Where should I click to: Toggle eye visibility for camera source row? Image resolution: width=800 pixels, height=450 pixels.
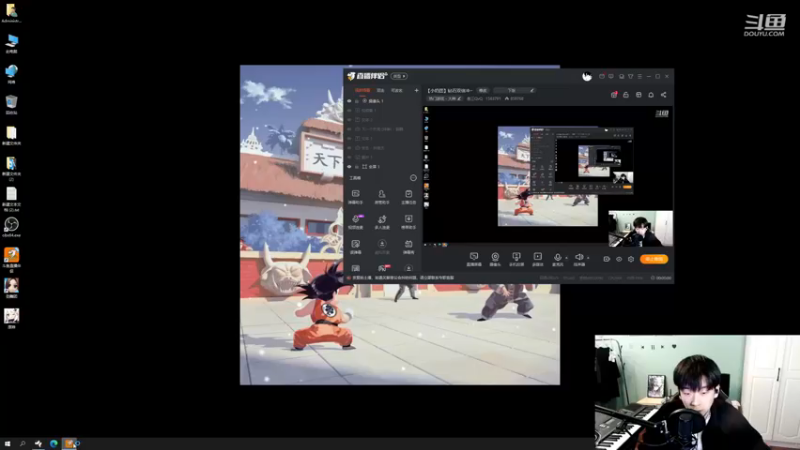pos(349,101)
